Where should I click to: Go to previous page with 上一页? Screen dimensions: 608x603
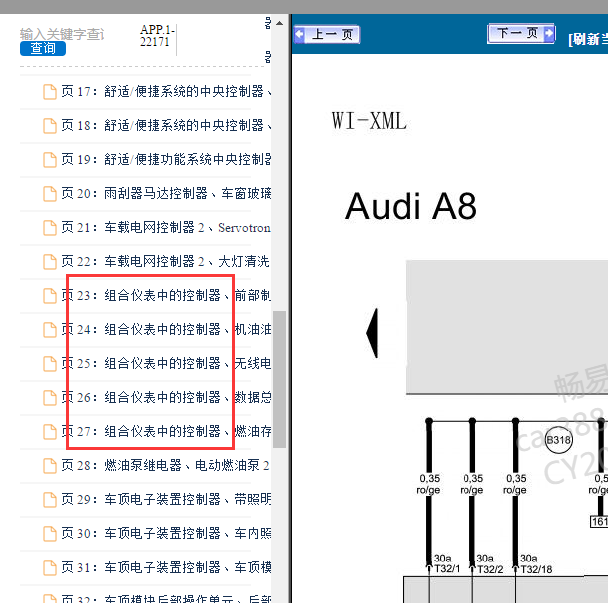(326, 35)
